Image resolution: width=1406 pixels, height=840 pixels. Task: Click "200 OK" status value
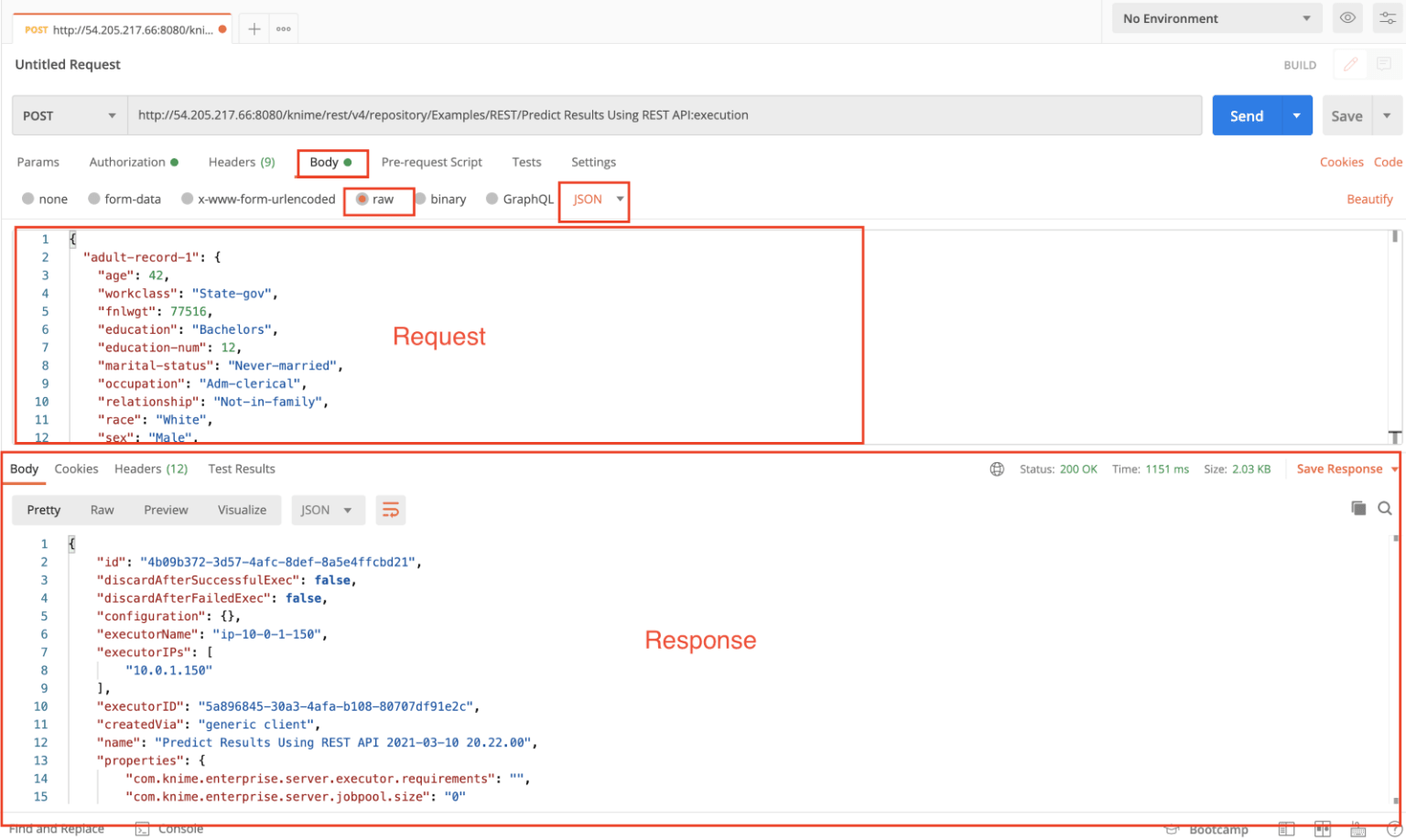click(1078, 469)
